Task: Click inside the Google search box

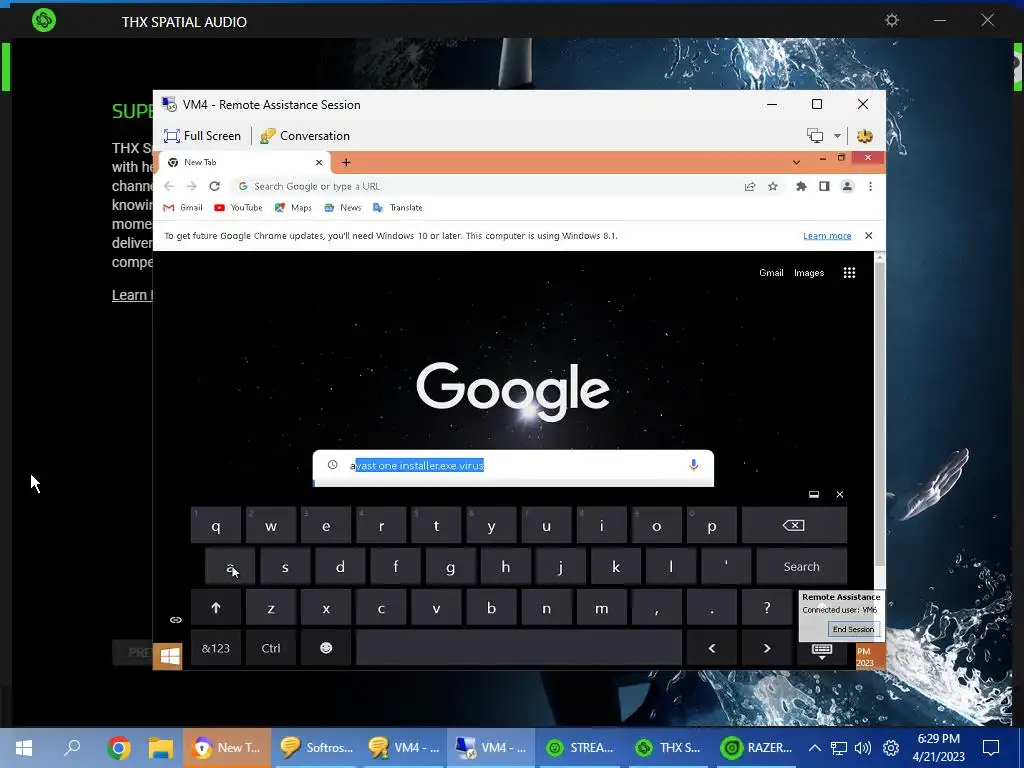Action: 513,466
